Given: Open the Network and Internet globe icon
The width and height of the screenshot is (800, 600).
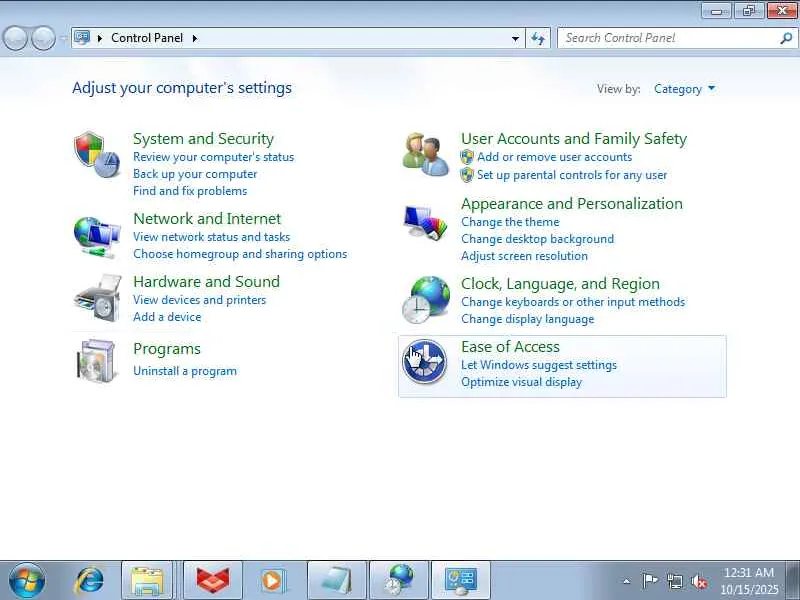Looking at the screenshot, I should (x=97, y=237).
